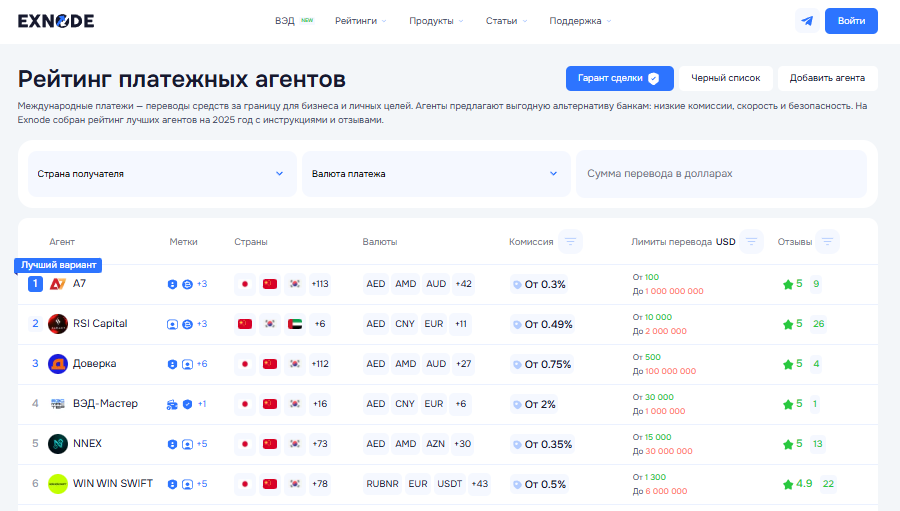
Task: Expand +42 currencies in A7 row
Action: 463,284
